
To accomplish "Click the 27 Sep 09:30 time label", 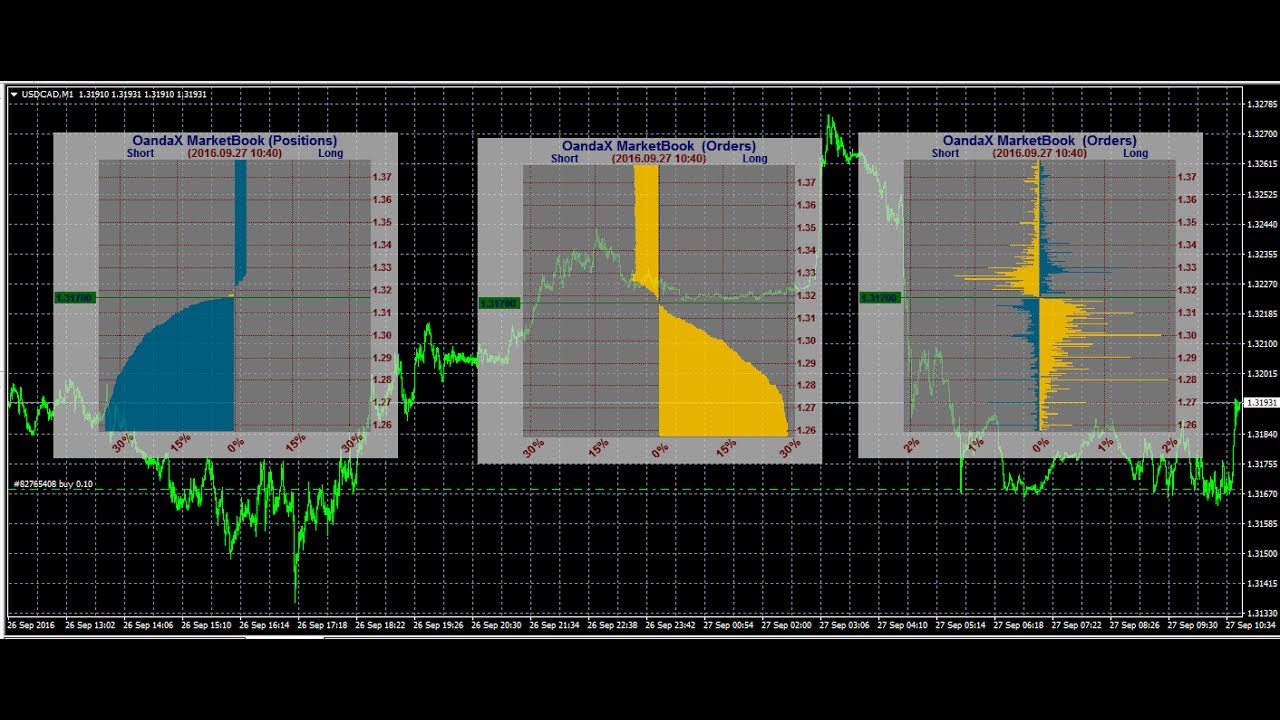I will point(1192,625).
